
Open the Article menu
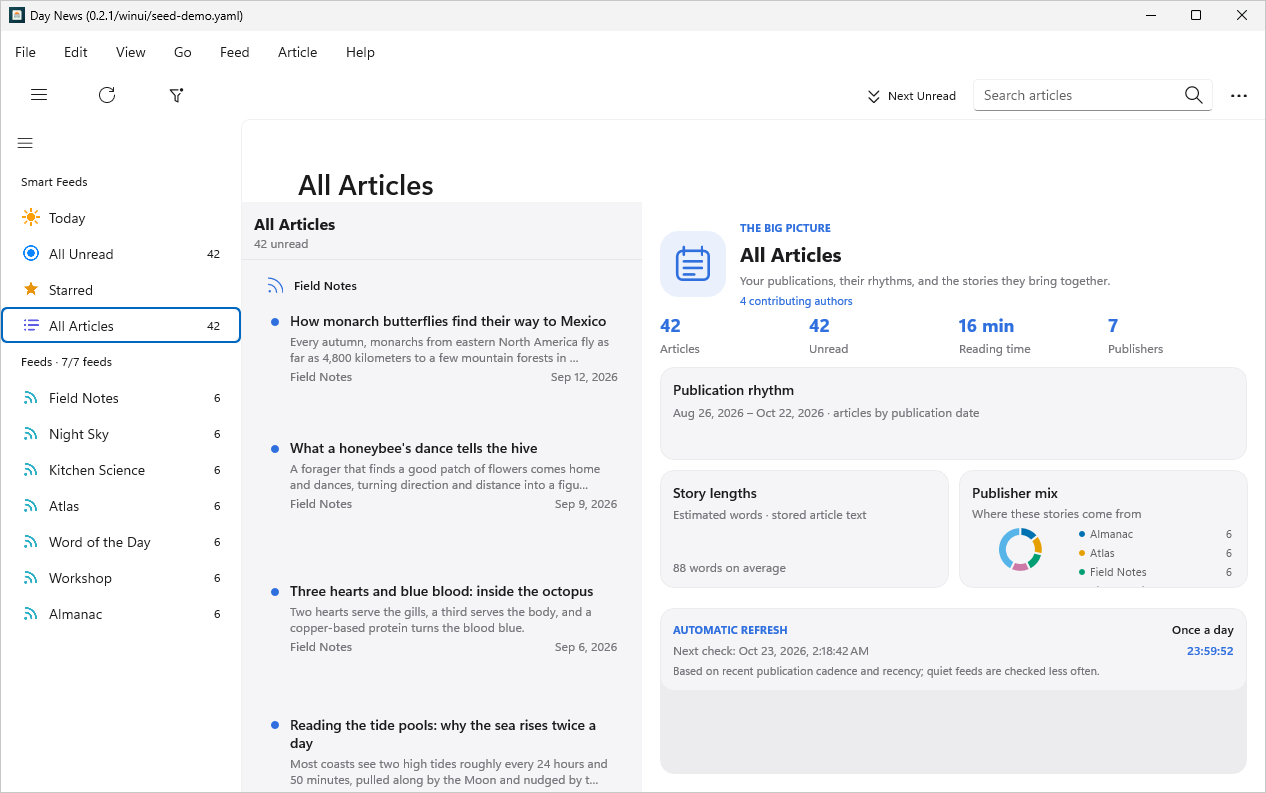click(x=298, y=52)
